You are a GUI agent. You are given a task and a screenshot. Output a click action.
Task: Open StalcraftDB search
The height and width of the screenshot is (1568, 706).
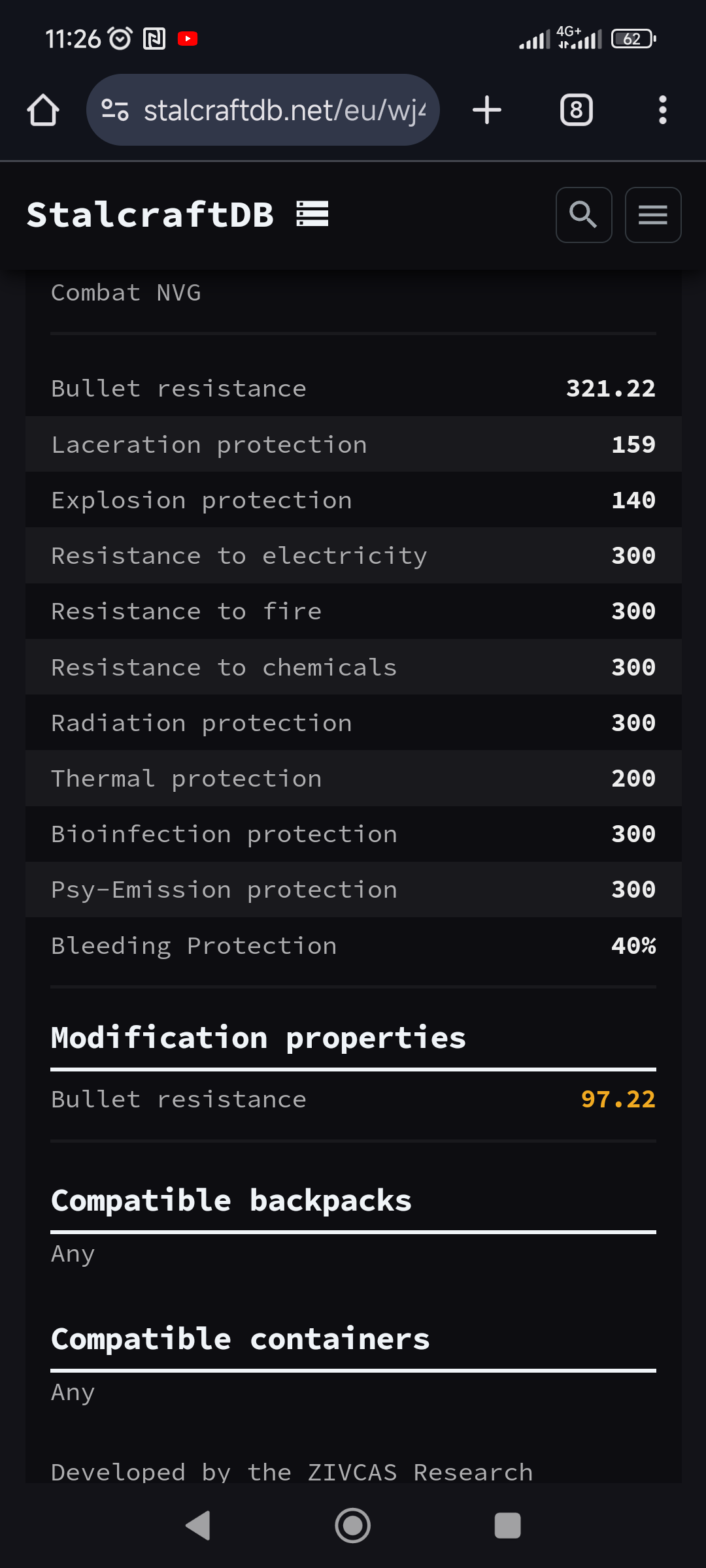[584, 215]
